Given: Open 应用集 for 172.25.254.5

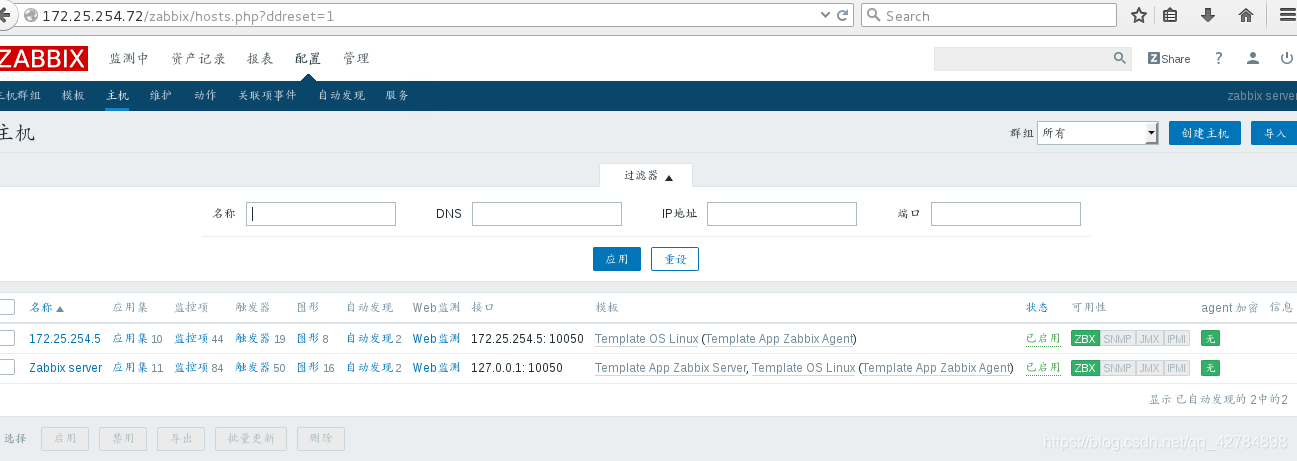Looking at the screenshot, I should tap(130, 339).
